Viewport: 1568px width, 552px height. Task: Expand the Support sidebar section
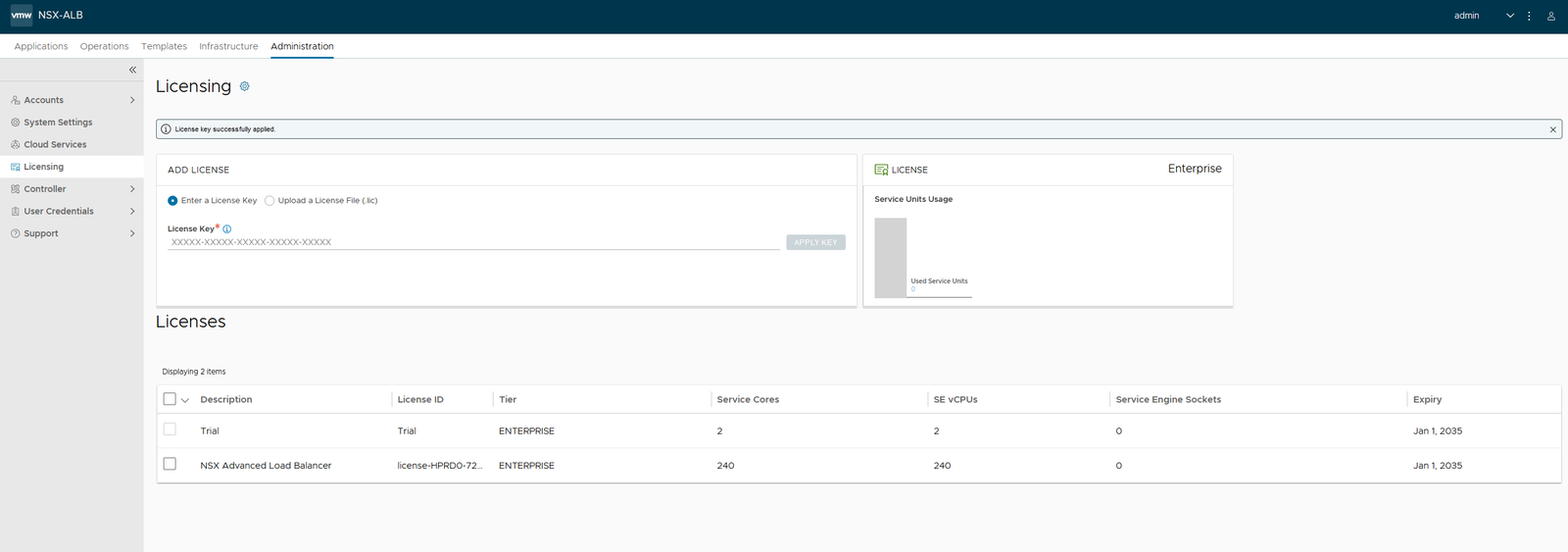pyautogui.click(x=132, y=233)
